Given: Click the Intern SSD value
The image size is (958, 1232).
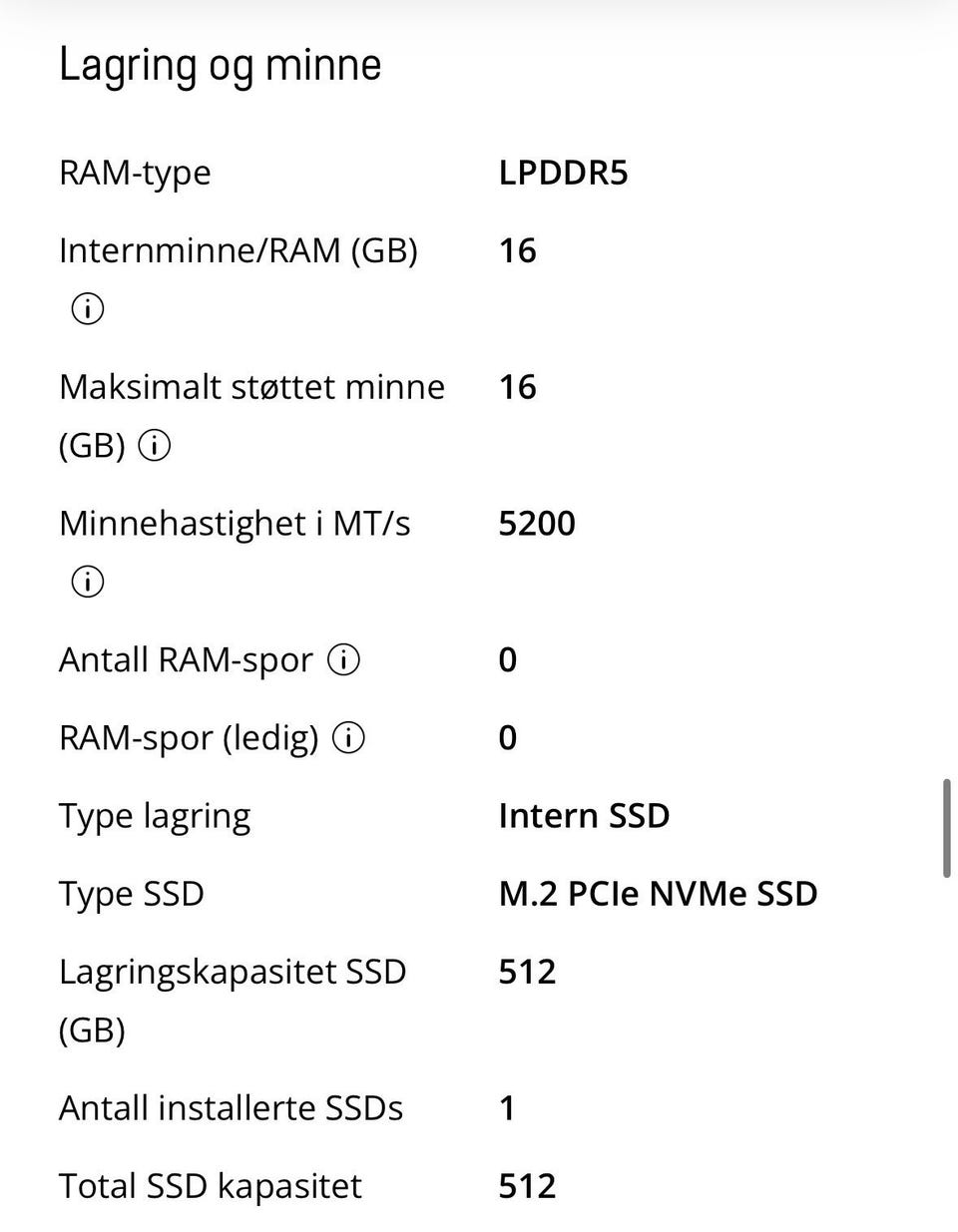Looking at the screenshot, I should click(x=584, y=816).
